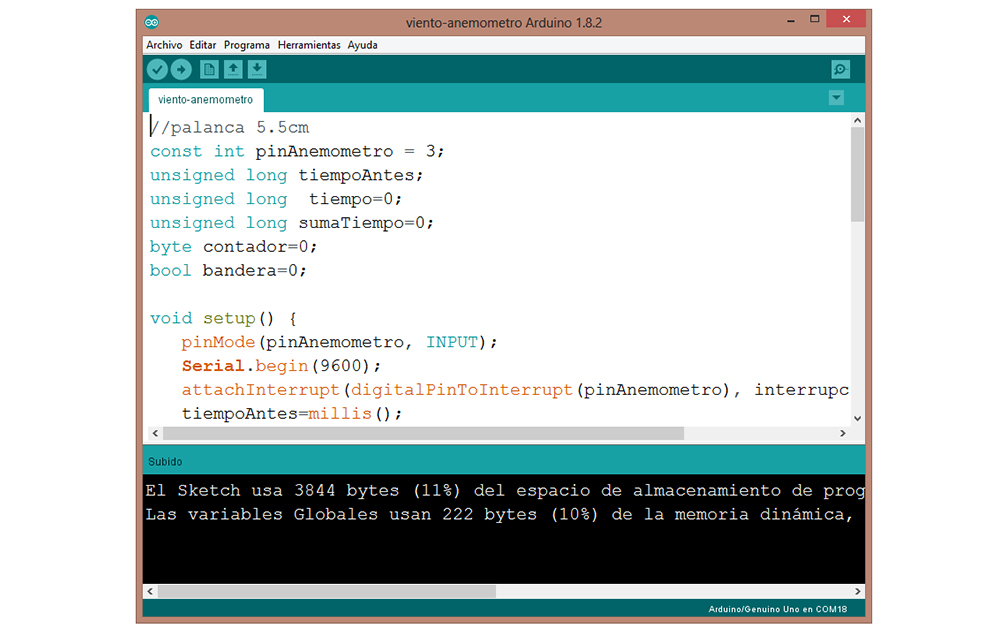Click the editor vertical scrollbar thumb
This screenshot has height=636, width=1000.
[x=857, y=174]
